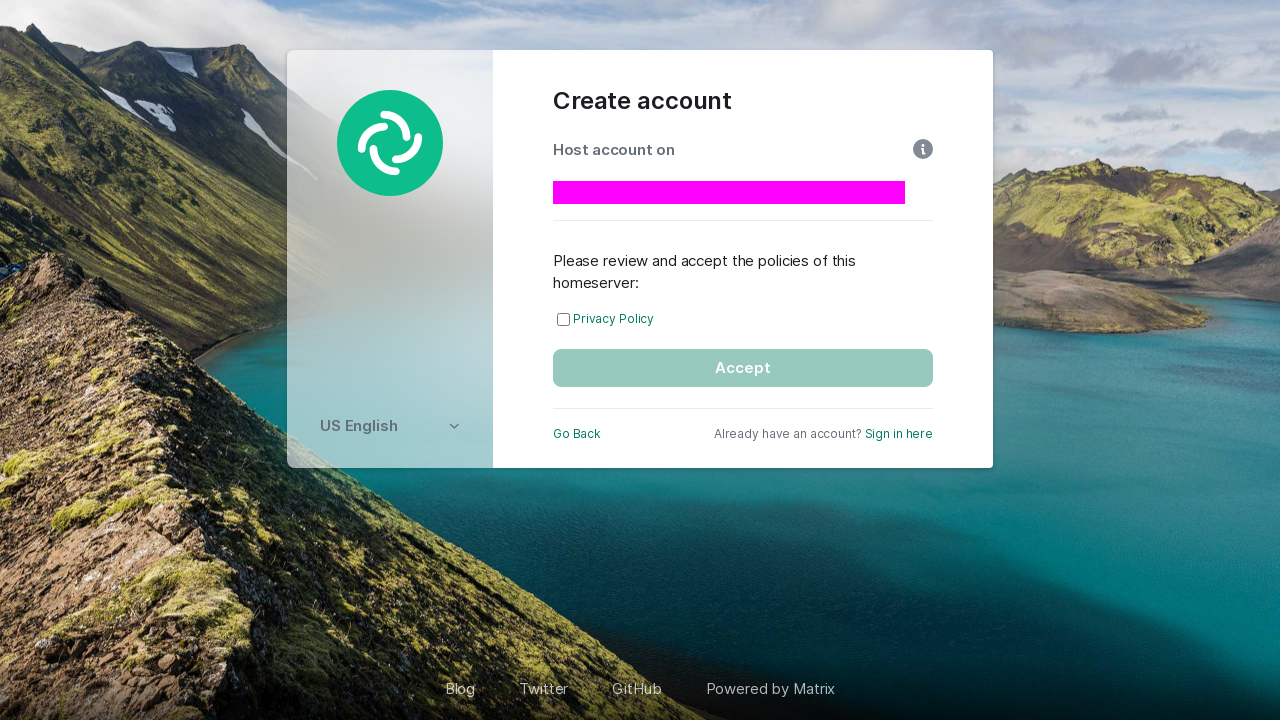Open the Blog footer link
Viewport: 1280px width, 720px height.
[460, 689]
